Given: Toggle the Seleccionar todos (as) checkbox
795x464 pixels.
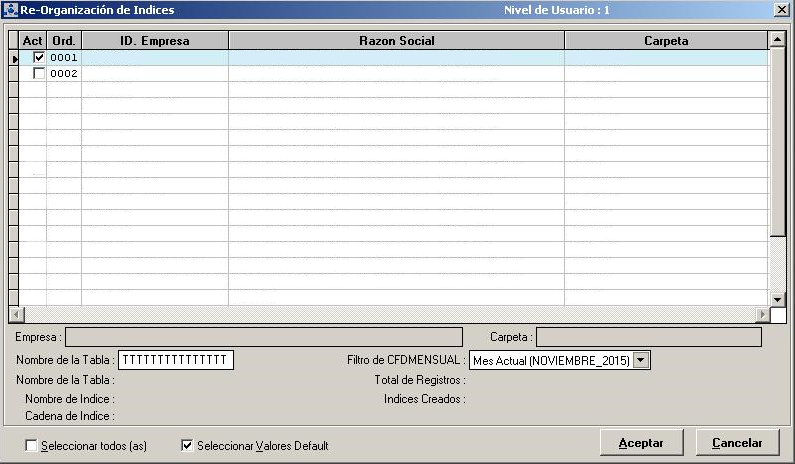Looking at the screenshot, I should pyautogui.click(x=31, y=445).
